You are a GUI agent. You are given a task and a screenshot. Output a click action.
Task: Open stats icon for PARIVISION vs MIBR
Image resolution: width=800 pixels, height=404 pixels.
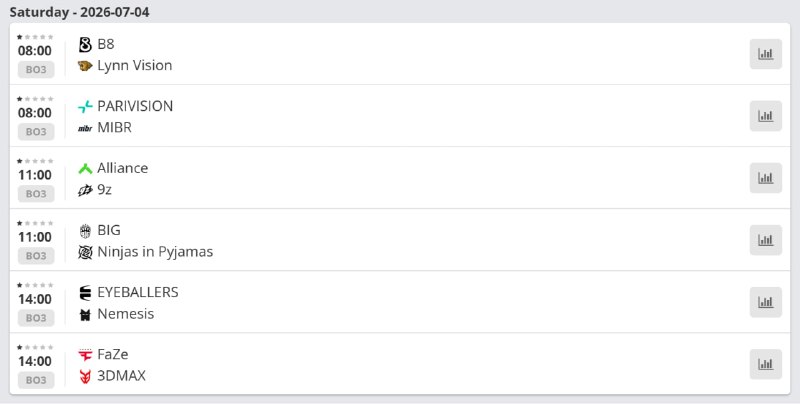click(x=765, y=116)
